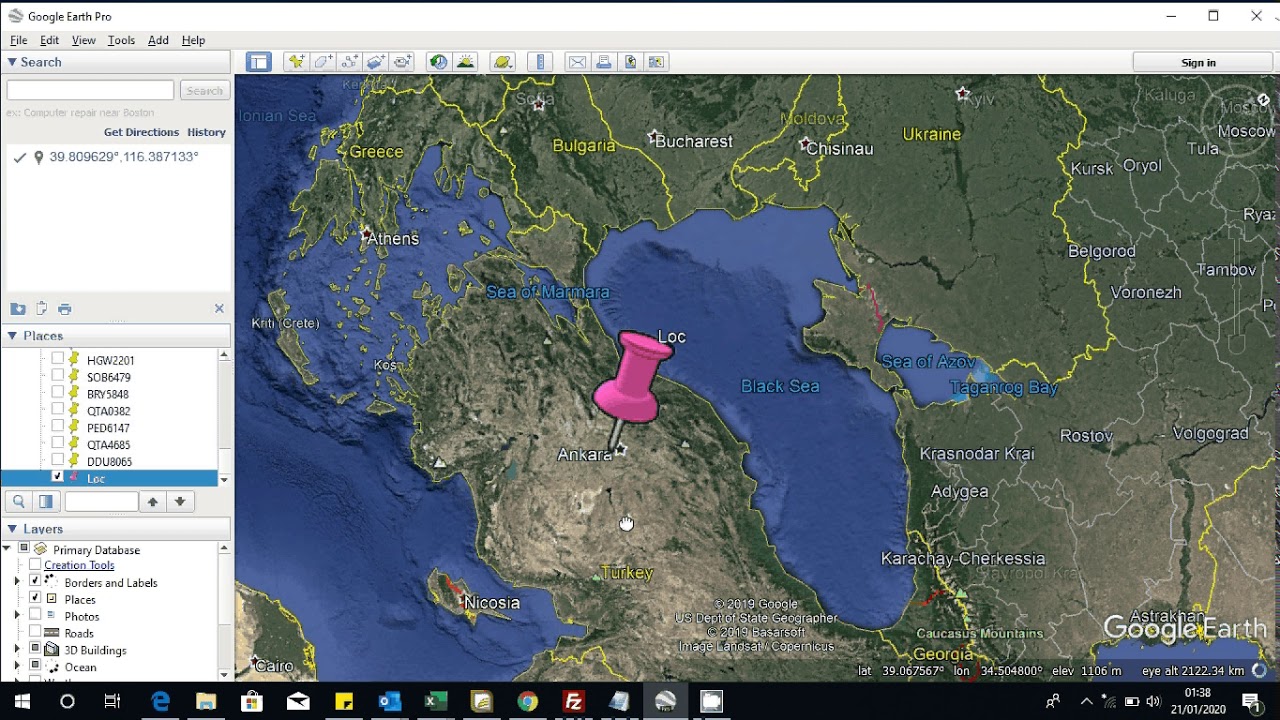Open the Creation Tools link

point(79,565)
